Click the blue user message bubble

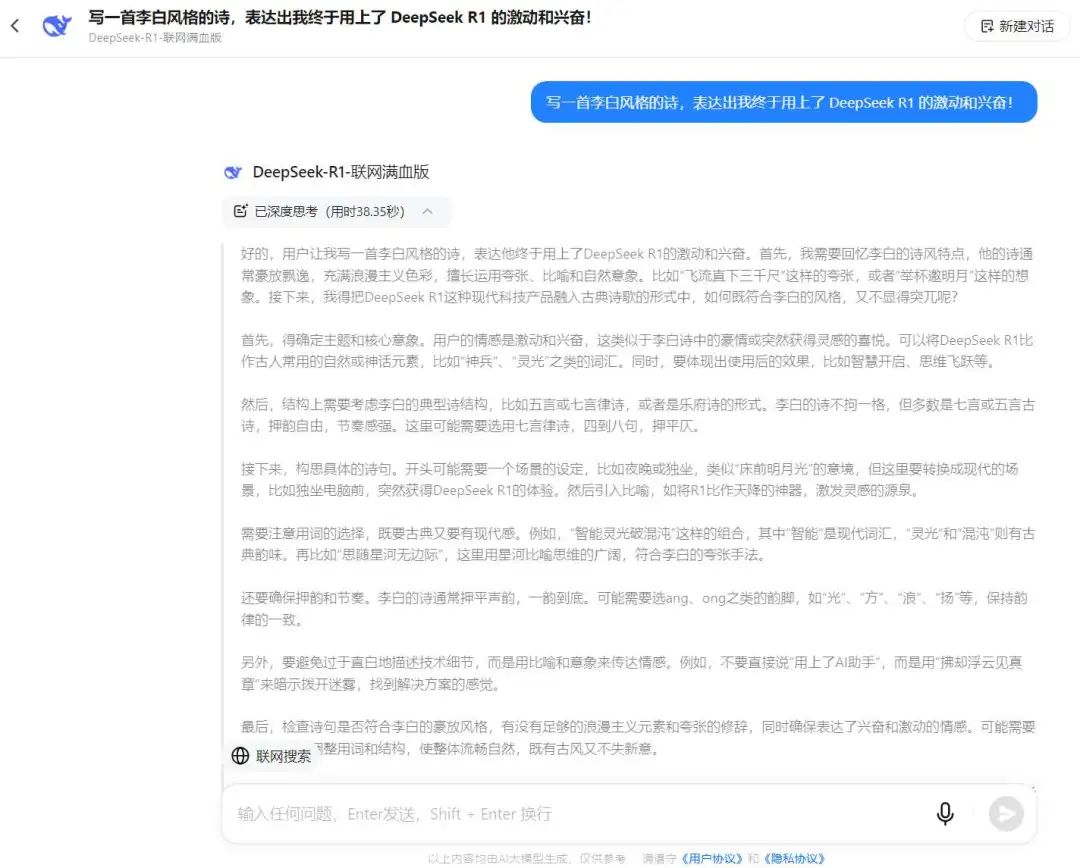click(781, 102)
